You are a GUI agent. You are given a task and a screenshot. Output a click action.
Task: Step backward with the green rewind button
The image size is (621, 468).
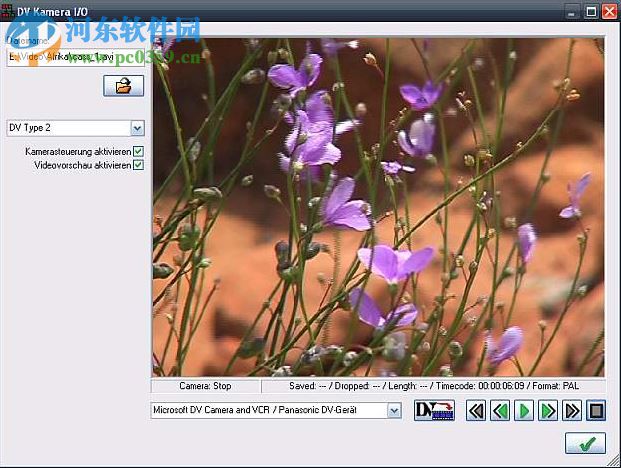coord(500,411)
